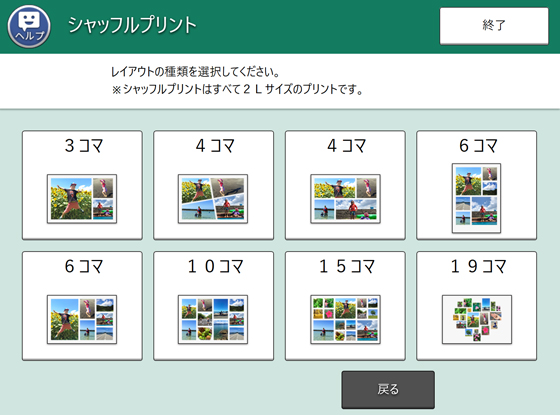The image size is (560, 415).
Task: Click the 10コマ collage preview thumbnail
Action: pos(213,320)
